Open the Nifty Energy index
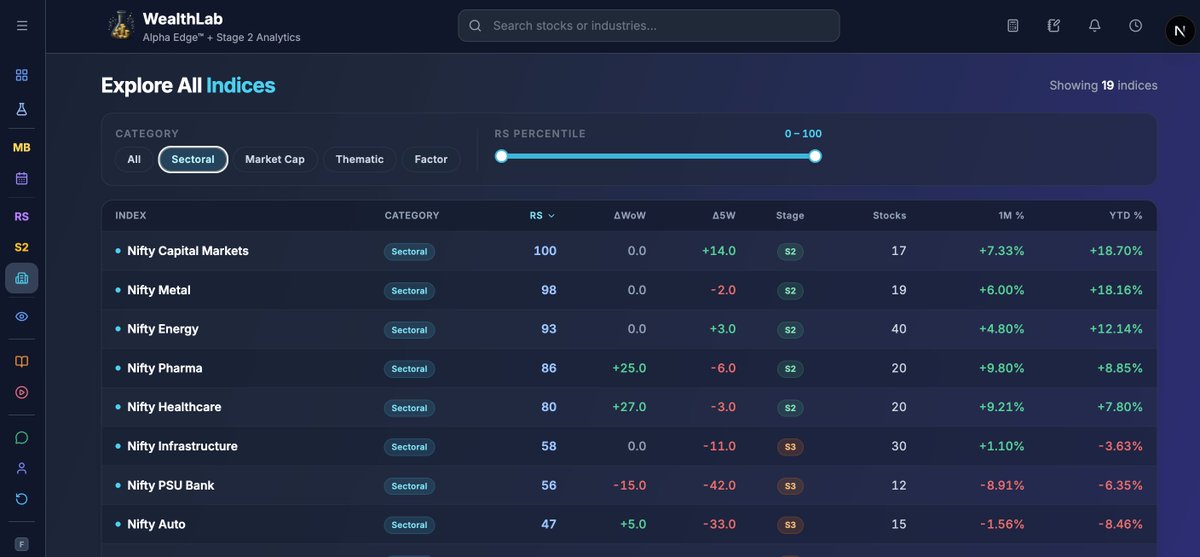 pos(163,329)
